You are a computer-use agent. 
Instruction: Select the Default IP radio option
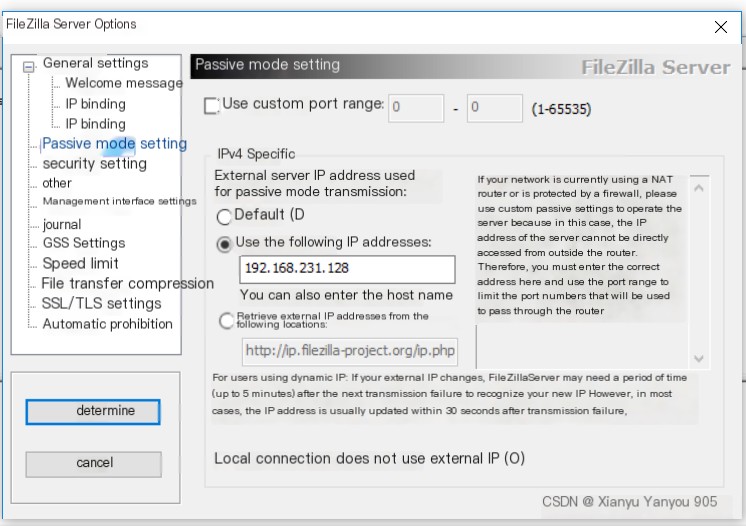pyautogui.click(x=224, y=217)
